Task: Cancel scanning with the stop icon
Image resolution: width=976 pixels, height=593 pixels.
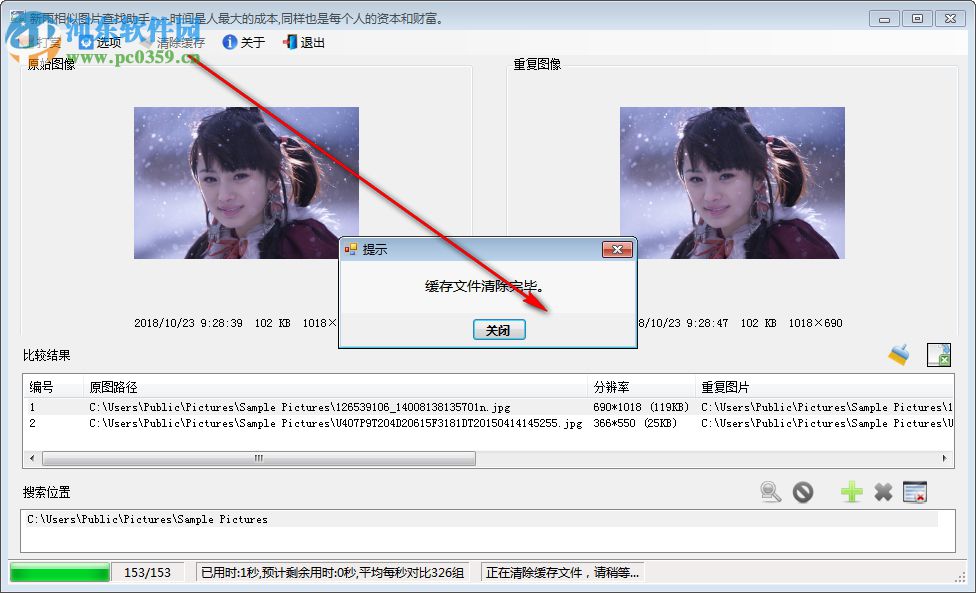Action: [802, 492]
